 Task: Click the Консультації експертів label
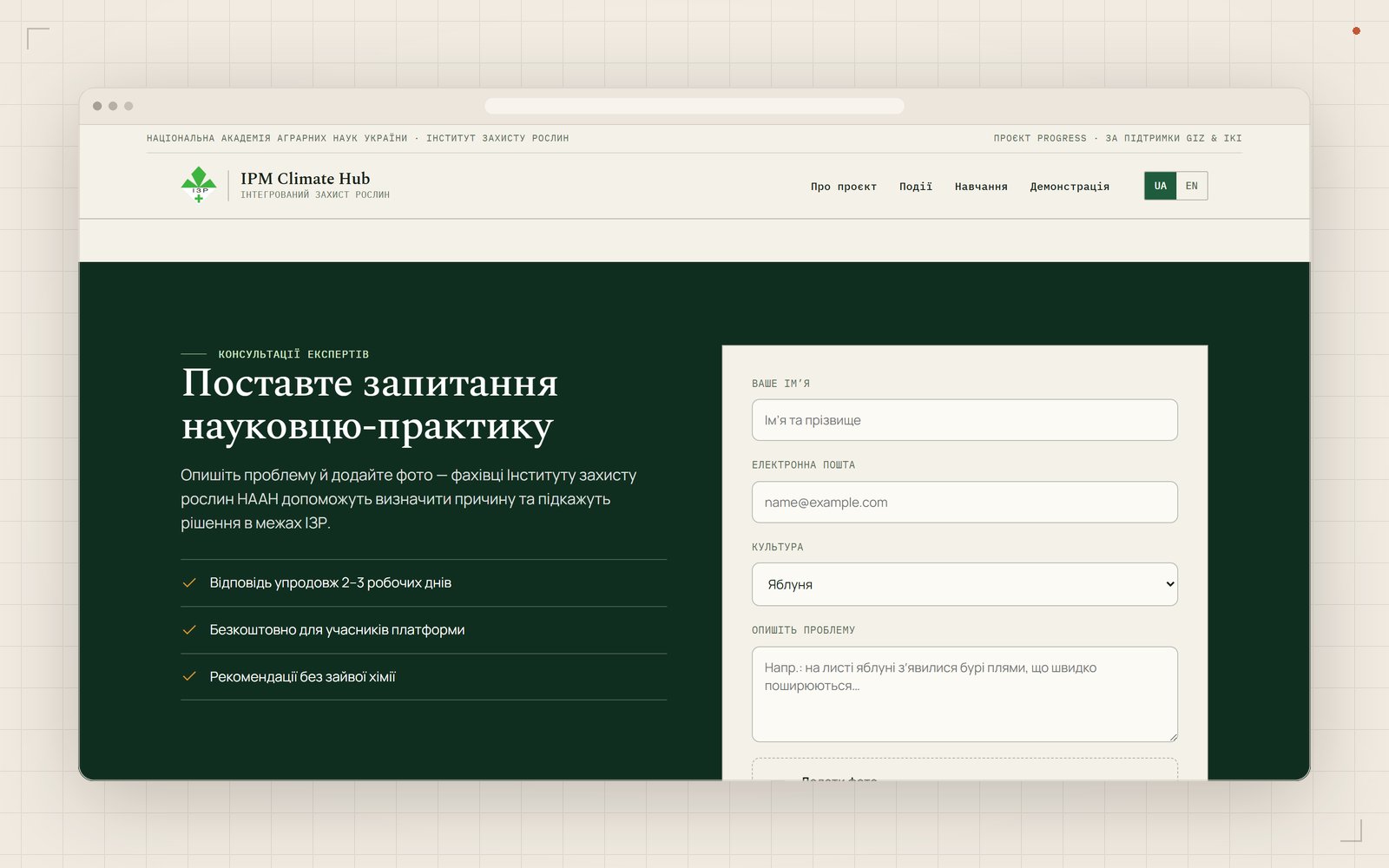pos(293,354)
